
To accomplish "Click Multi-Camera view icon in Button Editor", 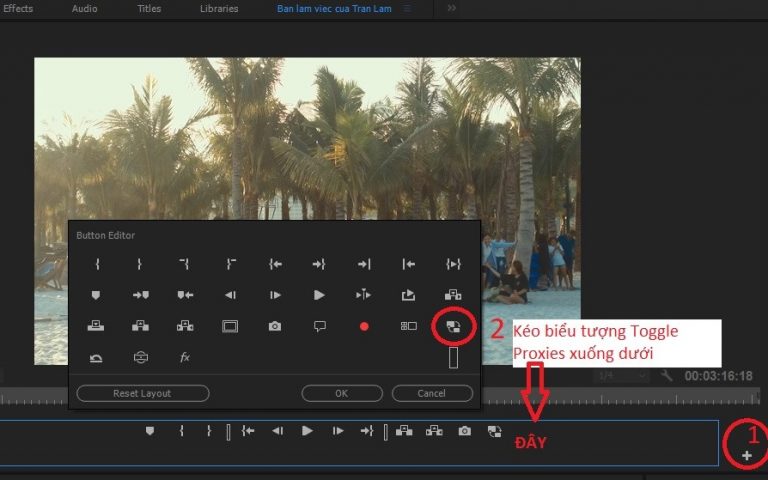I will pyautogui.click(x=408, y=326).
